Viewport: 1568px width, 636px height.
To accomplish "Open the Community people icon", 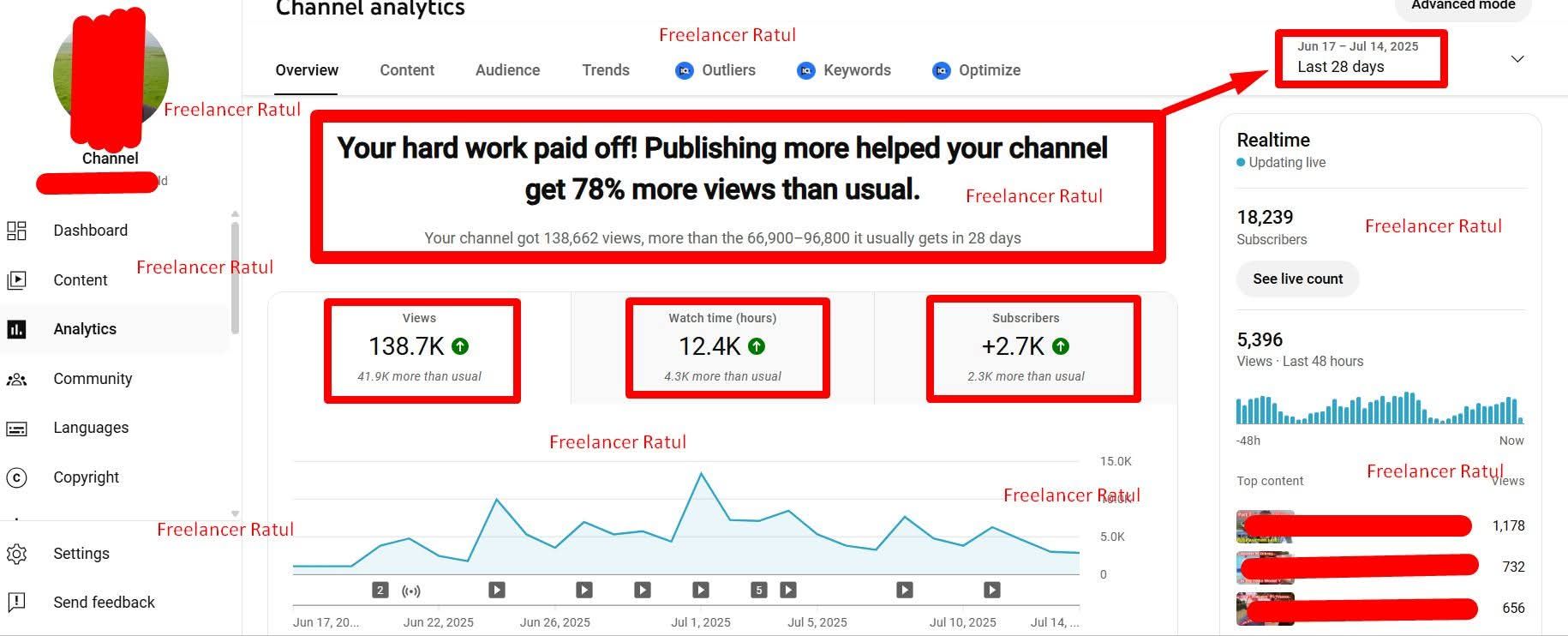I will click(x=17, y=379).
